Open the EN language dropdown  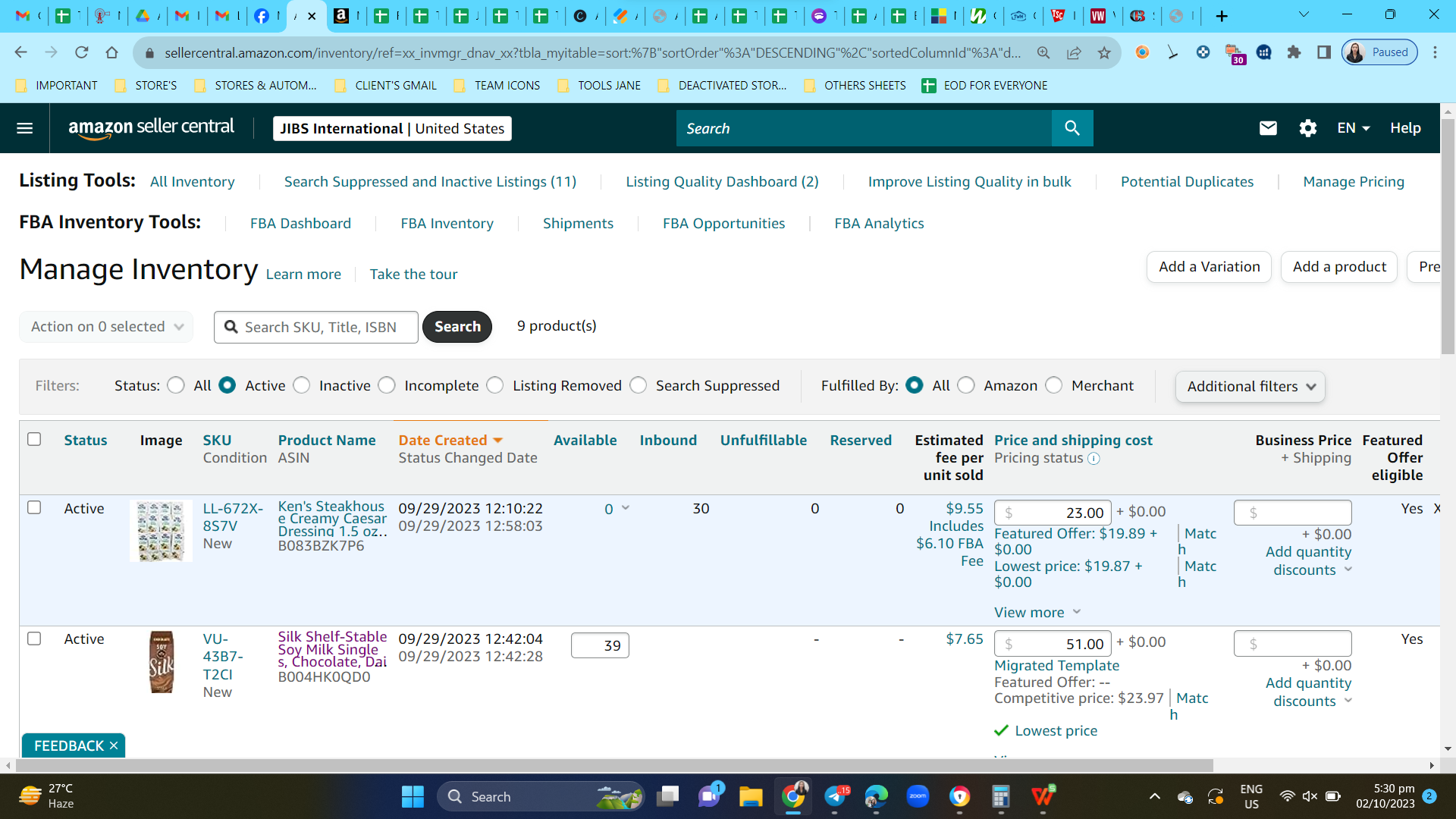click(1354, 128)
